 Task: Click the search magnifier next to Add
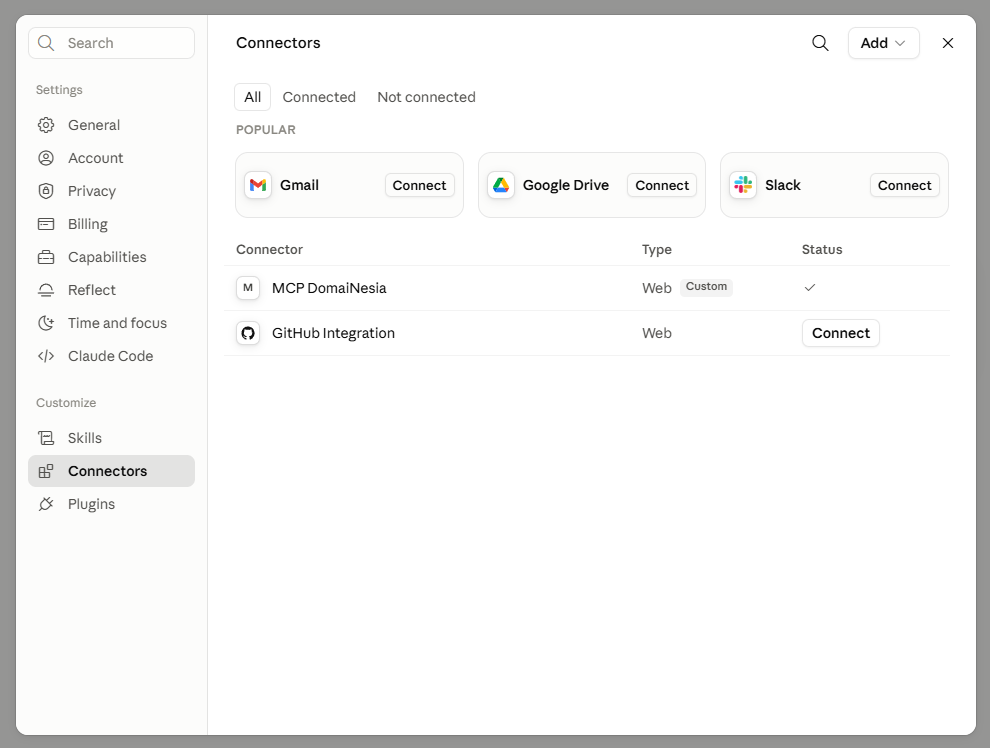tap(820, 43)
